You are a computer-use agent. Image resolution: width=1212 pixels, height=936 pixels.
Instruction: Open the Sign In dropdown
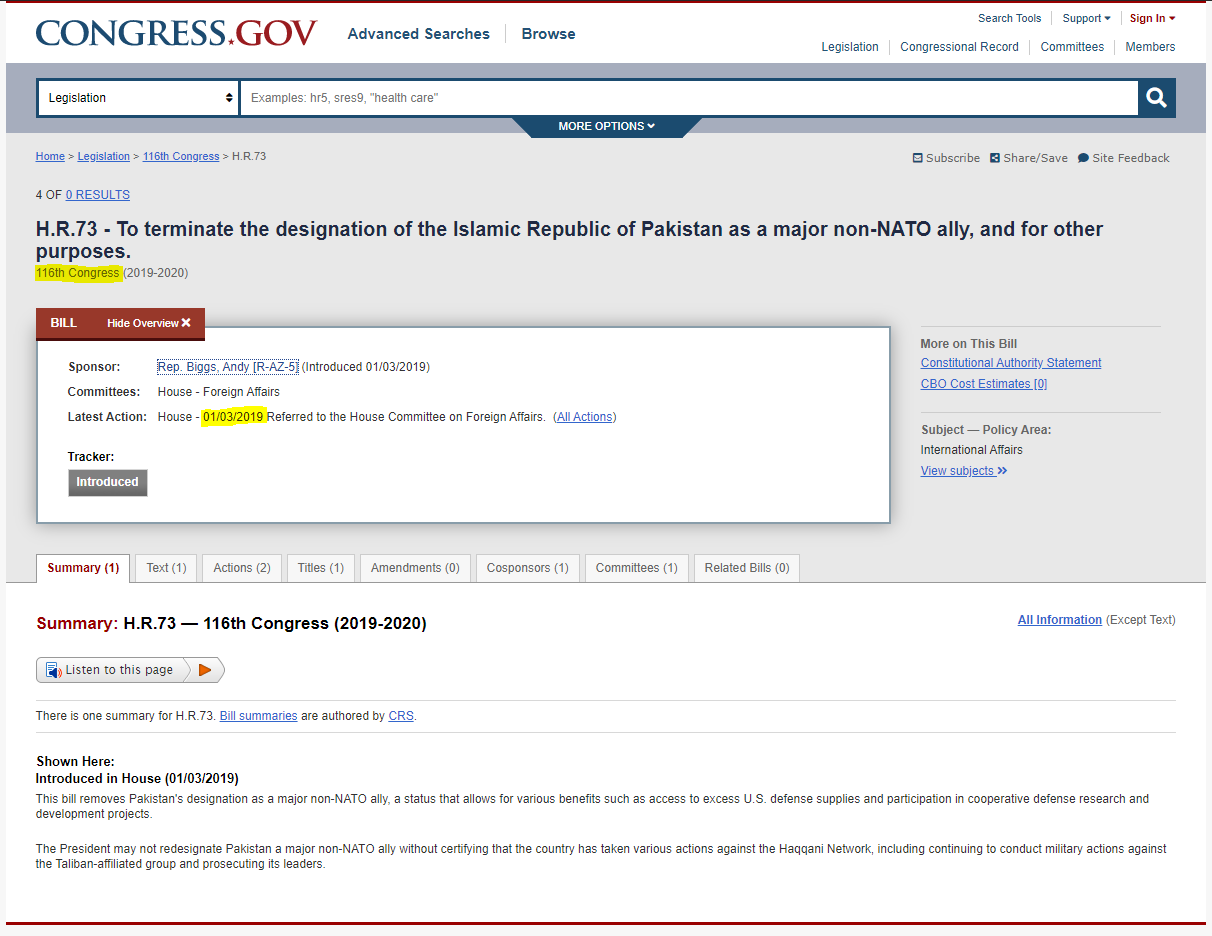pos(1152,18)
